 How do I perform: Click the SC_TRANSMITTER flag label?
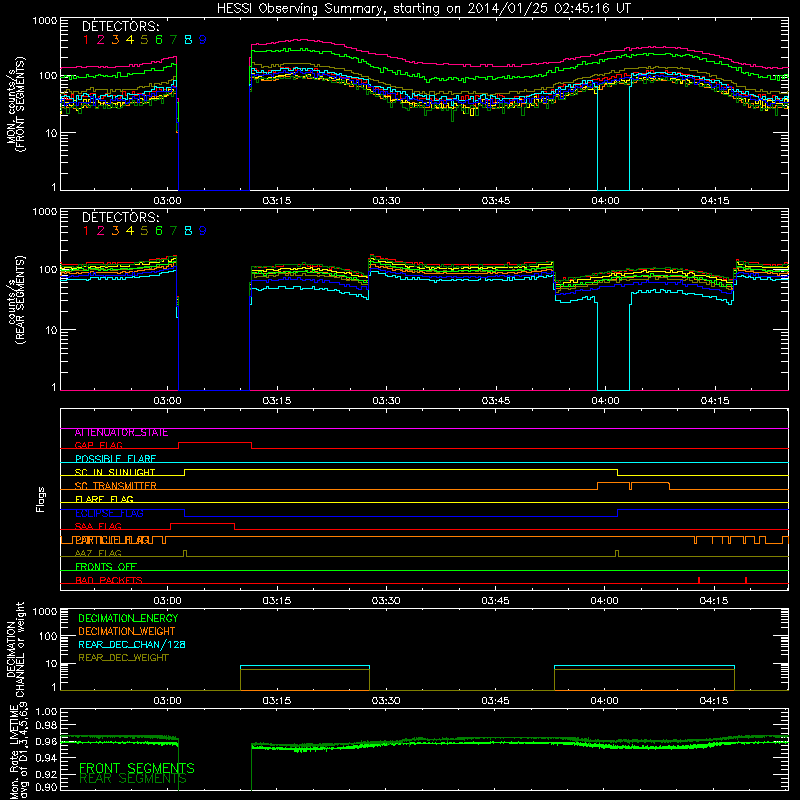(x=116, y=486)
